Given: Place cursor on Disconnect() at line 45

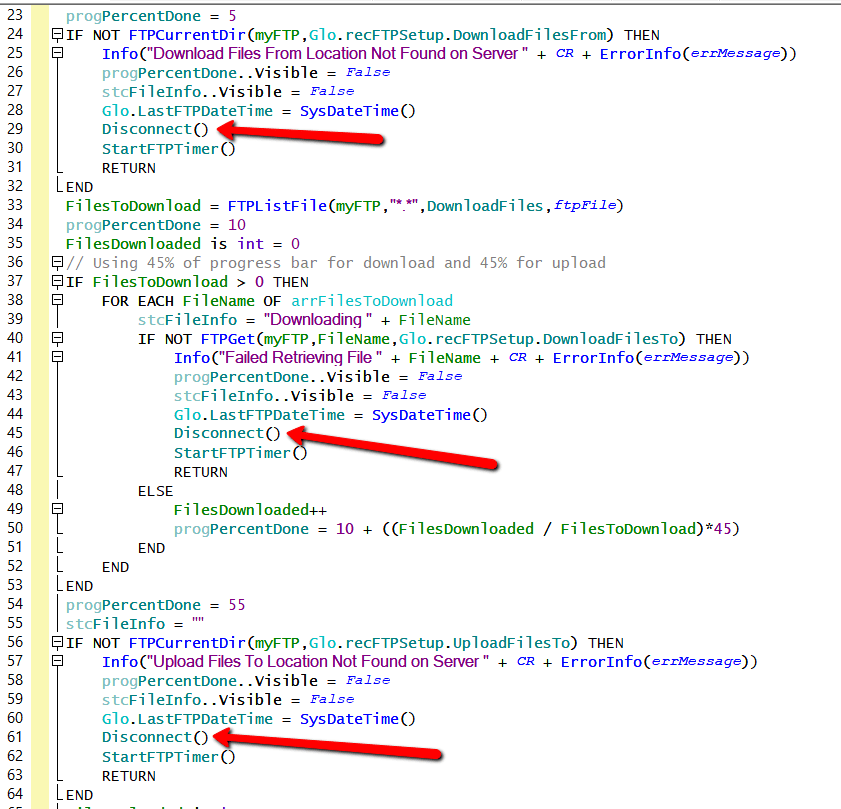Looking at the screenshot, I should (227, 434).
